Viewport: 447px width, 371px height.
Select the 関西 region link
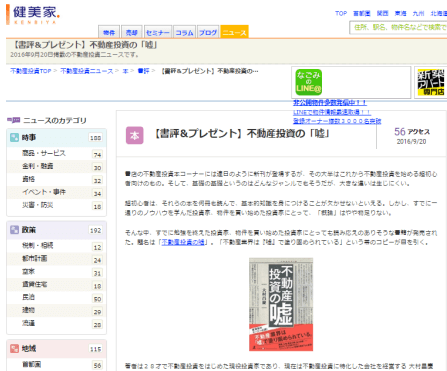point(383,13)
